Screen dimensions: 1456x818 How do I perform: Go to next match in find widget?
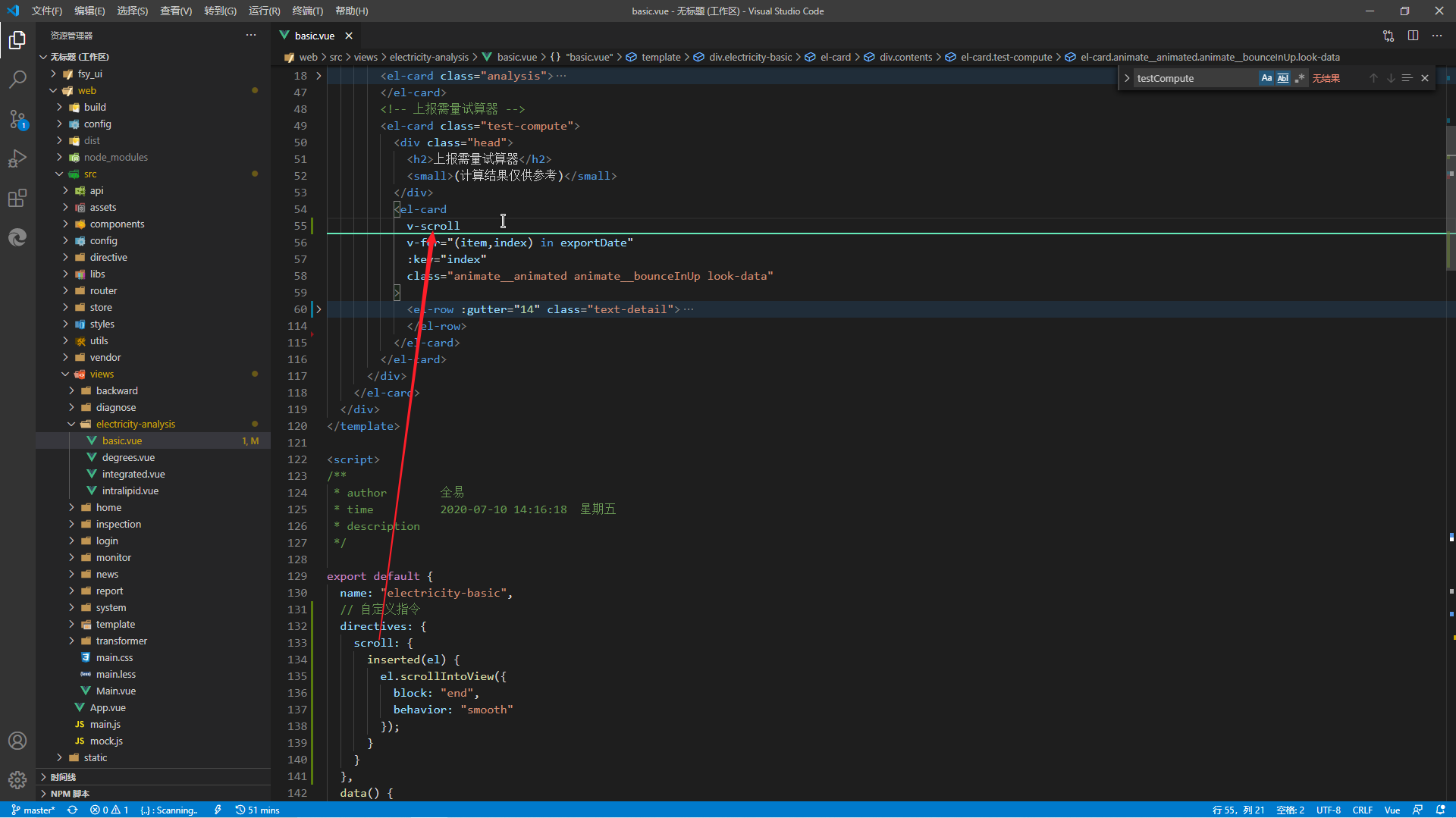coord(1391,78)
